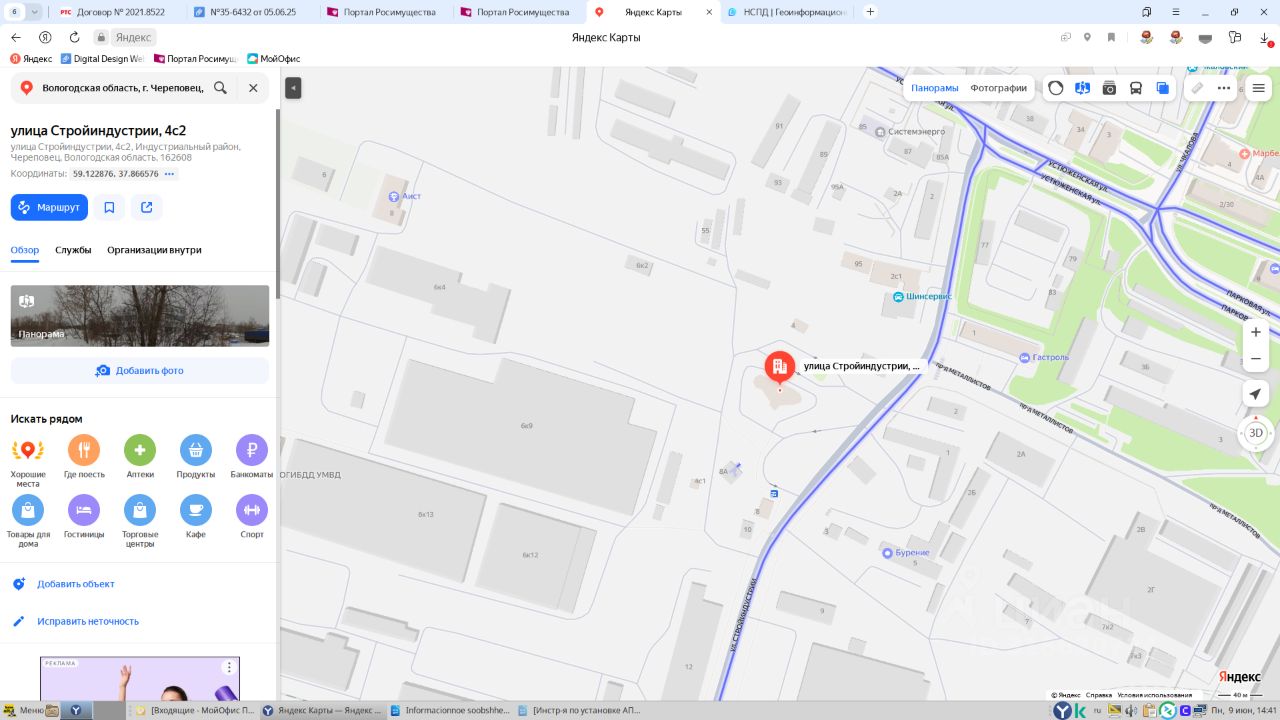The height and width of the screenshot is (720, 1280).
Task: Open Справка link at map bottom
Action: click(x=1099, y=695)
